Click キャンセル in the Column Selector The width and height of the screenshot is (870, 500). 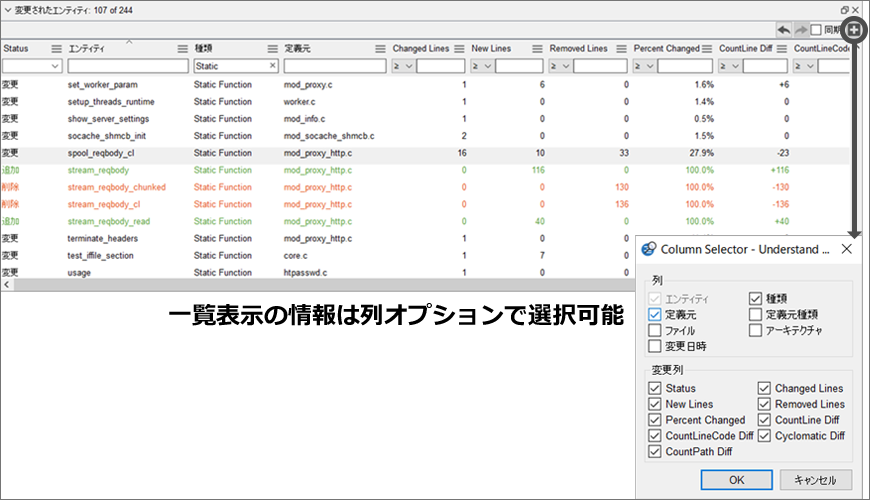pos(816,480)
